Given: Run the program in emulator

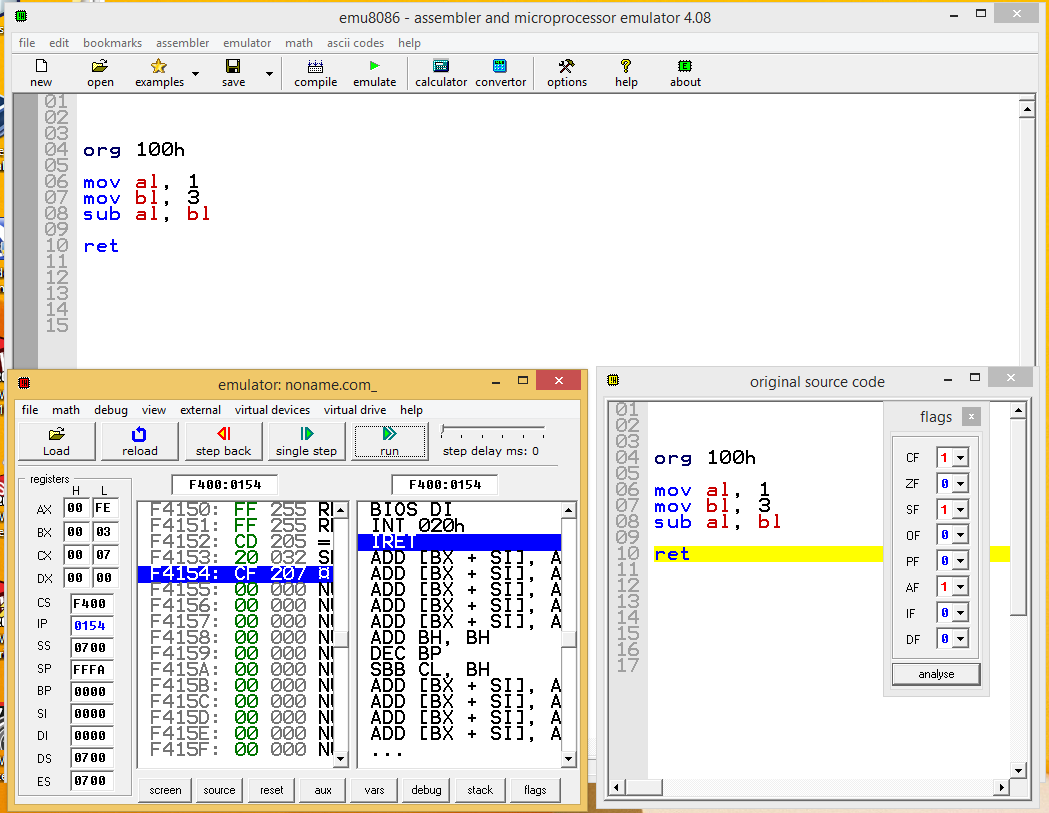Looking at the screenshot, I should click(x=389, y=441).
